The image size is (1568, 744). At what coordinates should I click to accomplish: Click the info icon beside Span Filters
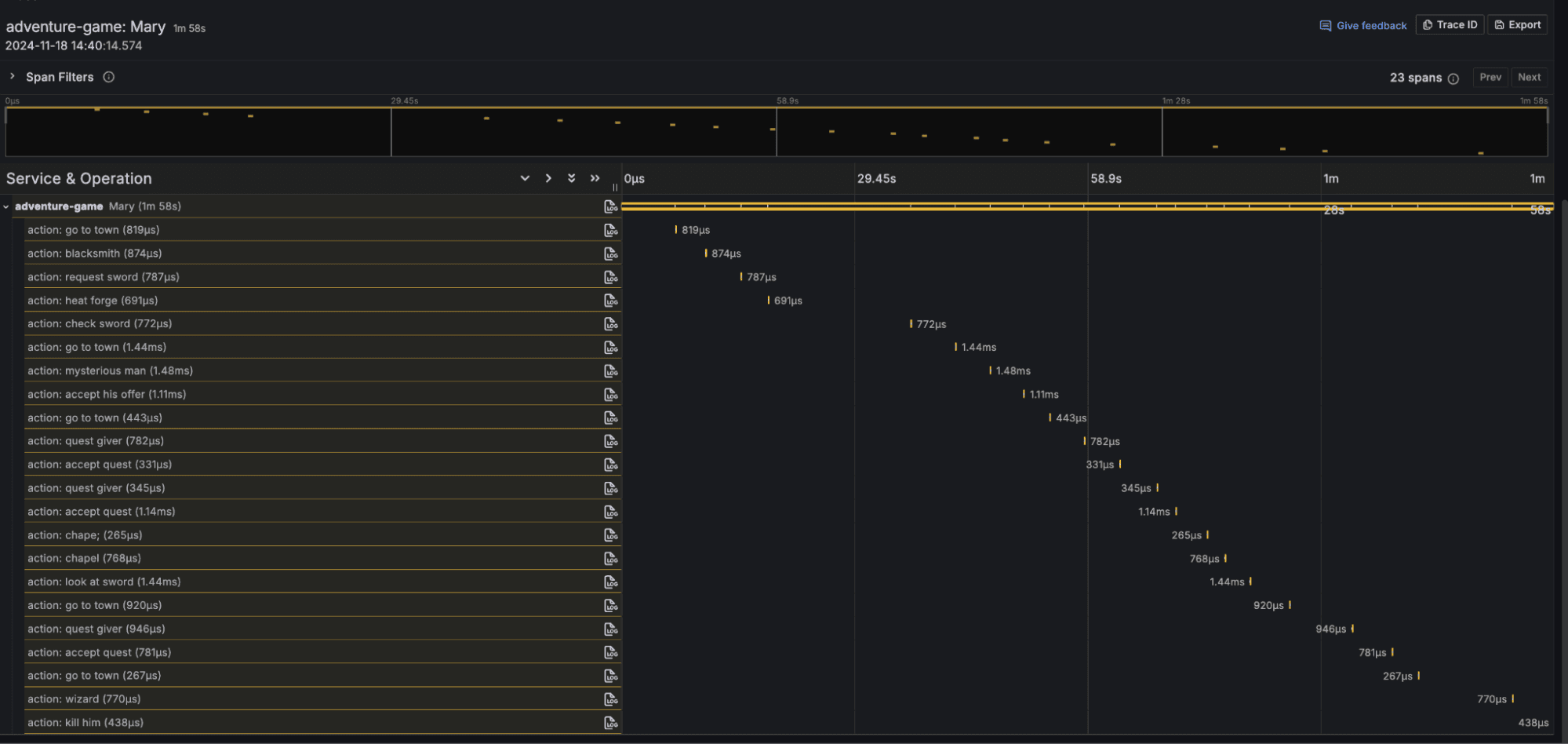[109, 77]
